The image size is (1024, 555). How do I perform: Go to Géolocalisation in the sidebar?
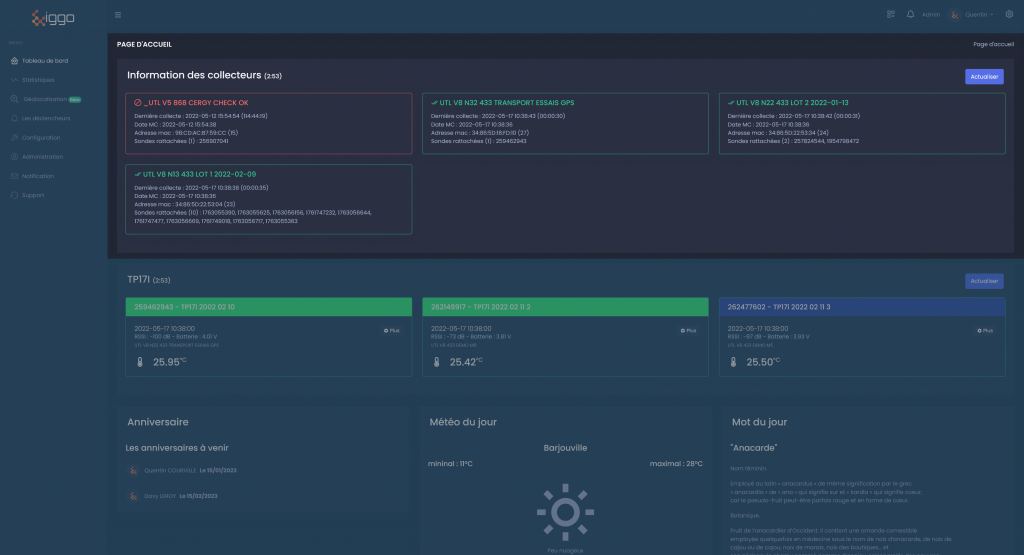[x=44, y=99]
